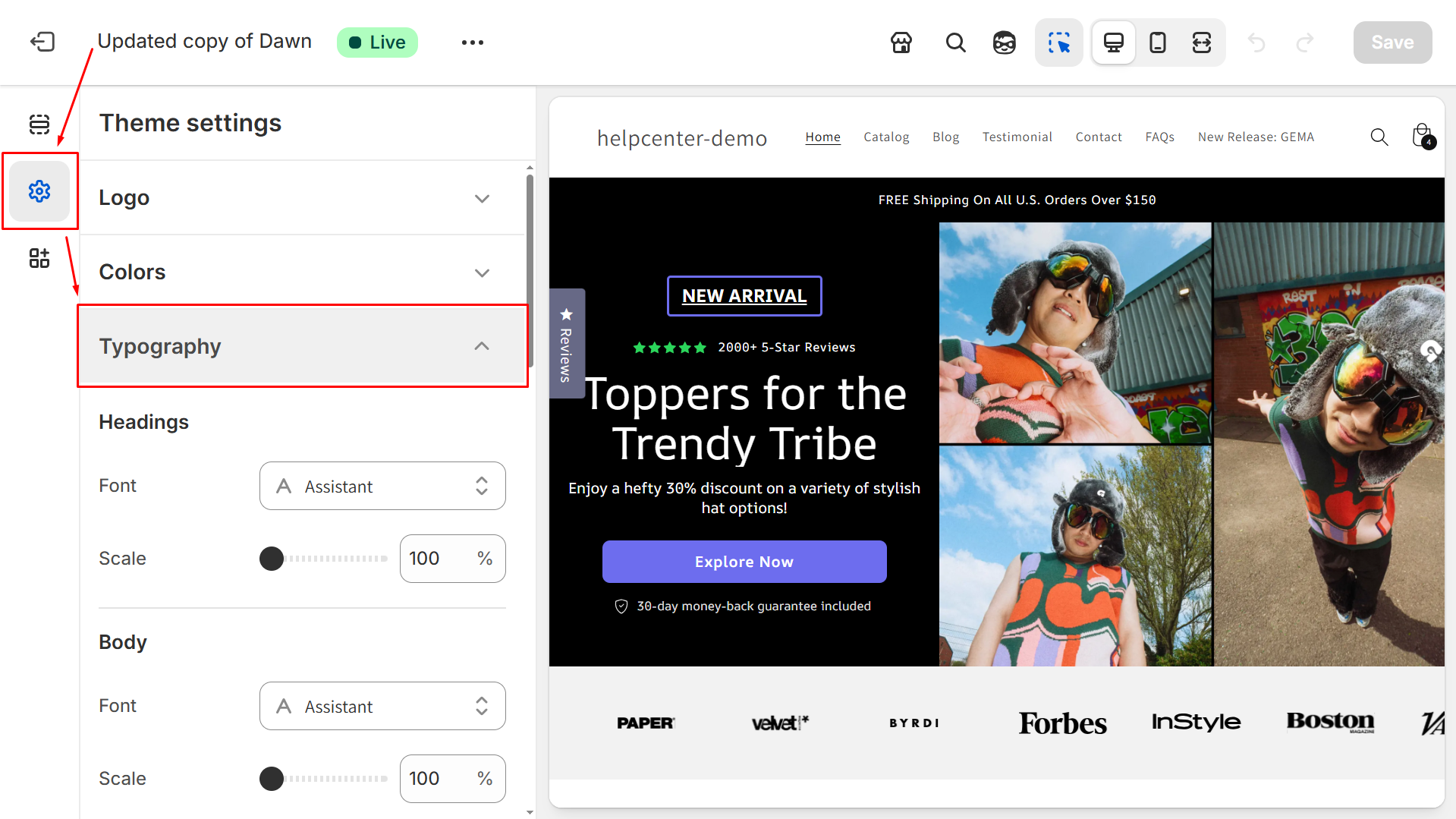This screenshot has width=1456, height=819.
Task: Click the exit editor icon
Action: 42,42
